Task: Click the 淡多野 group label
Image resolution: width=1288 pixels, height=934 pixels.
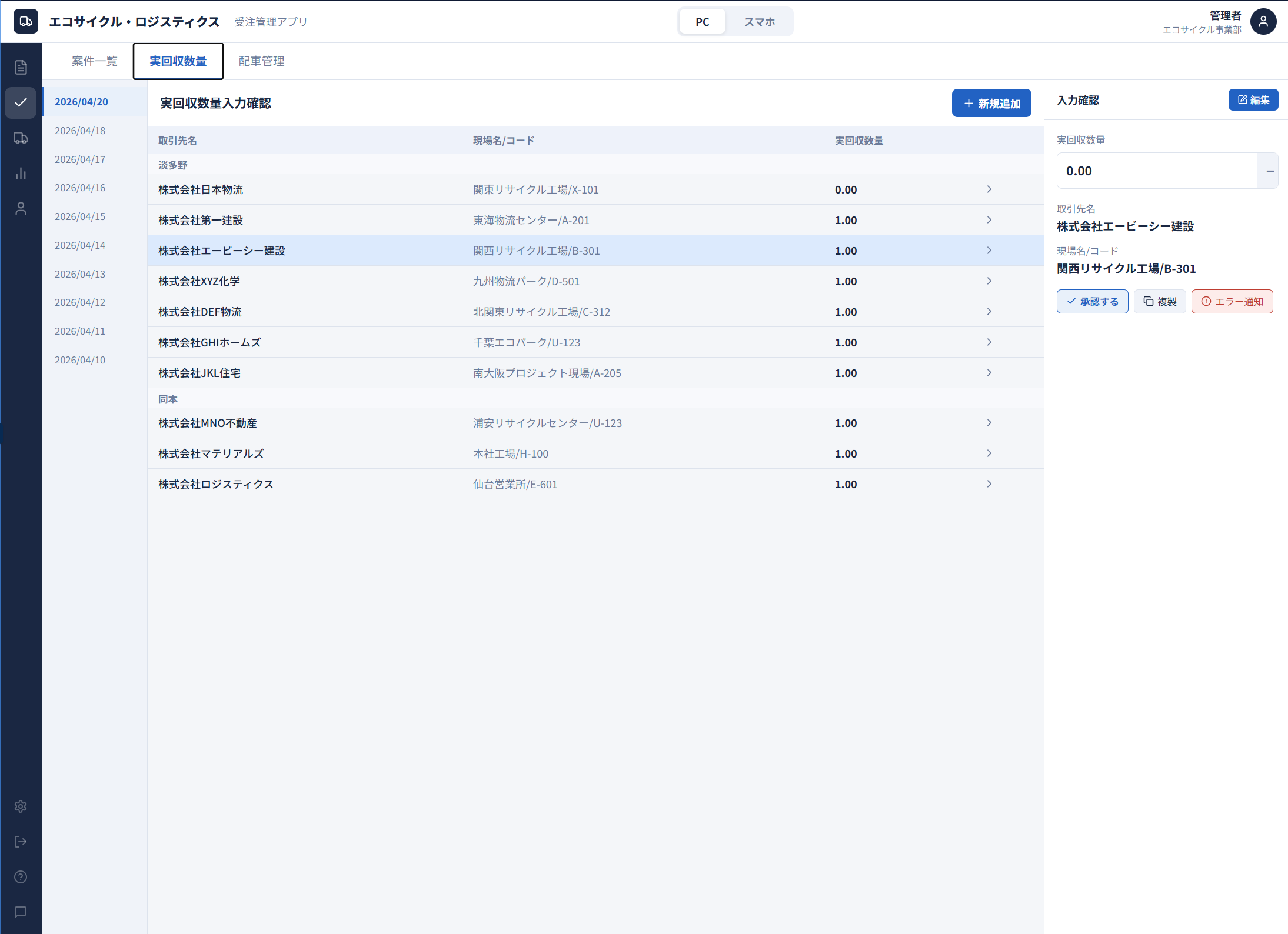Action: pos(173,165)
